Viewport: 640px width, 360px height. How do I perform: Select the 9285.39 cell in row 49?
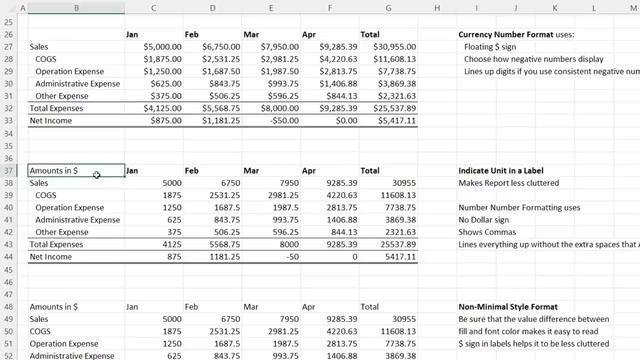(330, 319)
